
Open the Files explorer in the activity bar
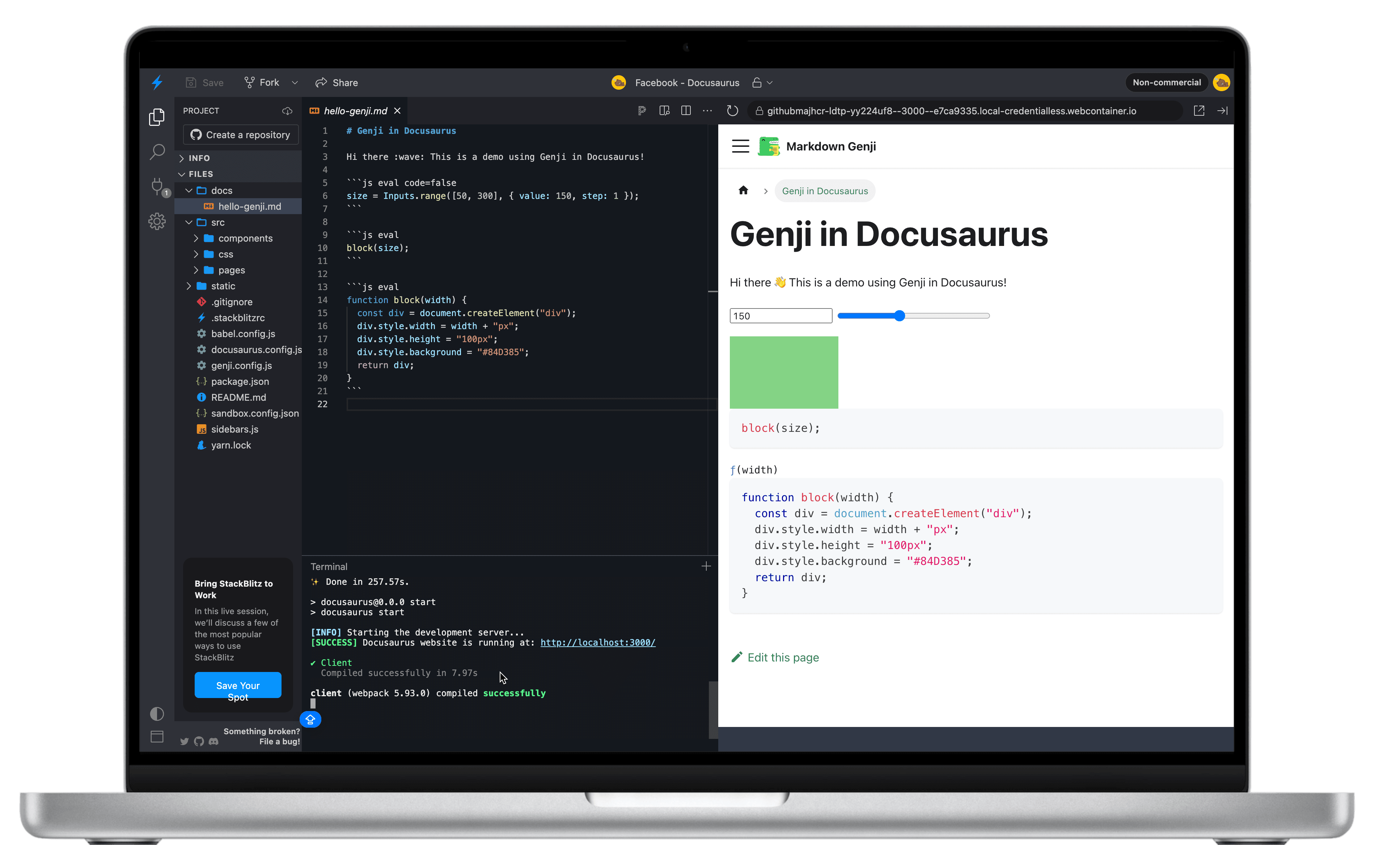[157, 117]
